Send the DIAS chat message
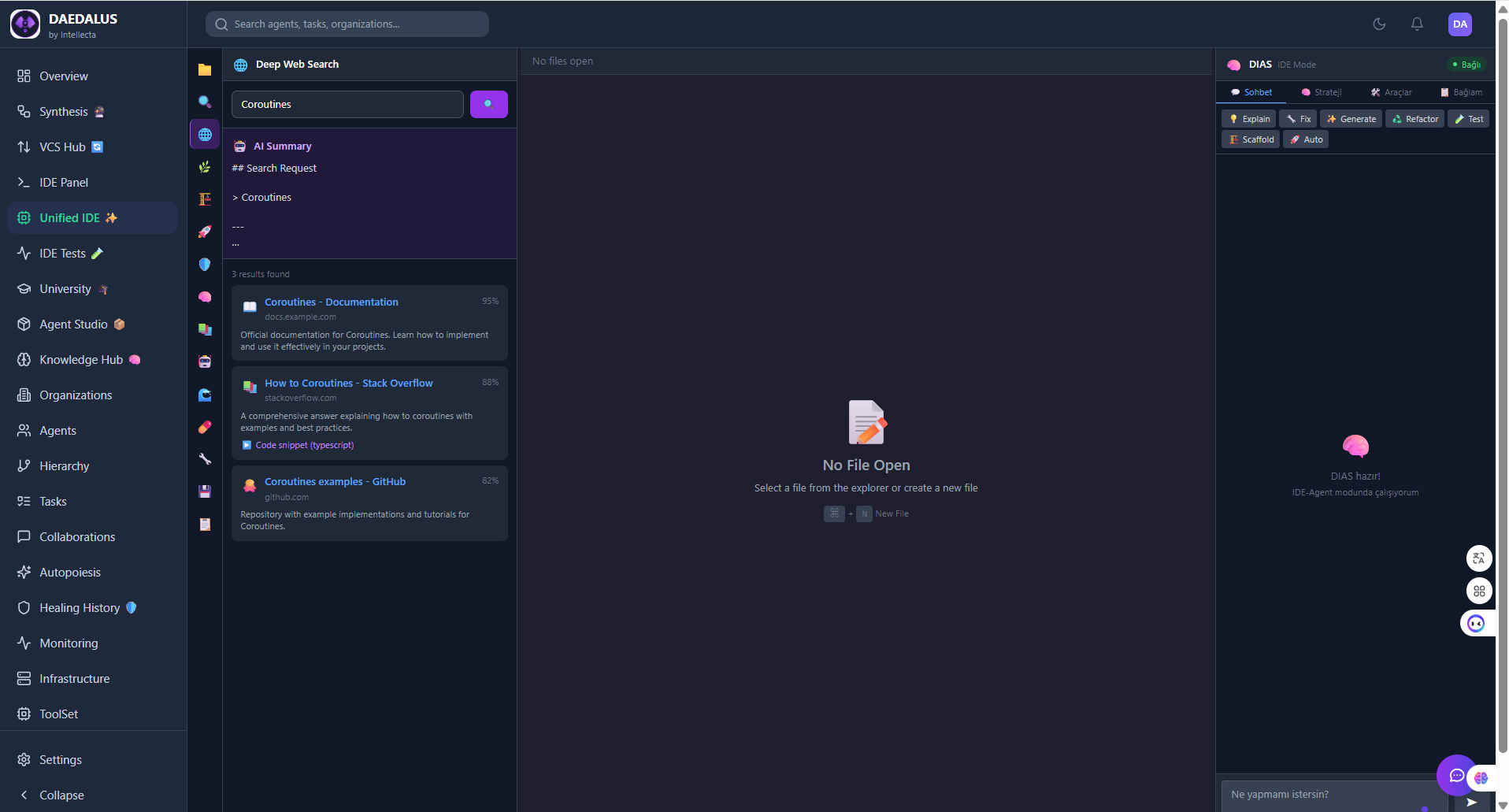The width and height of the screenshot is (1509, 812). [1471, 802]
